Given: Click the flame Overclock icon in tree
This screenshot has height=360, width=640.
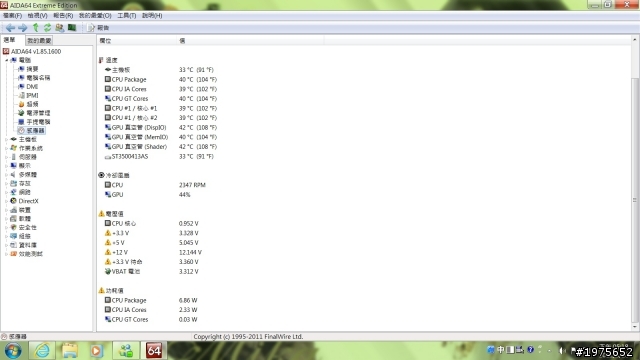Looking at the screenshot, I should 21,104.
